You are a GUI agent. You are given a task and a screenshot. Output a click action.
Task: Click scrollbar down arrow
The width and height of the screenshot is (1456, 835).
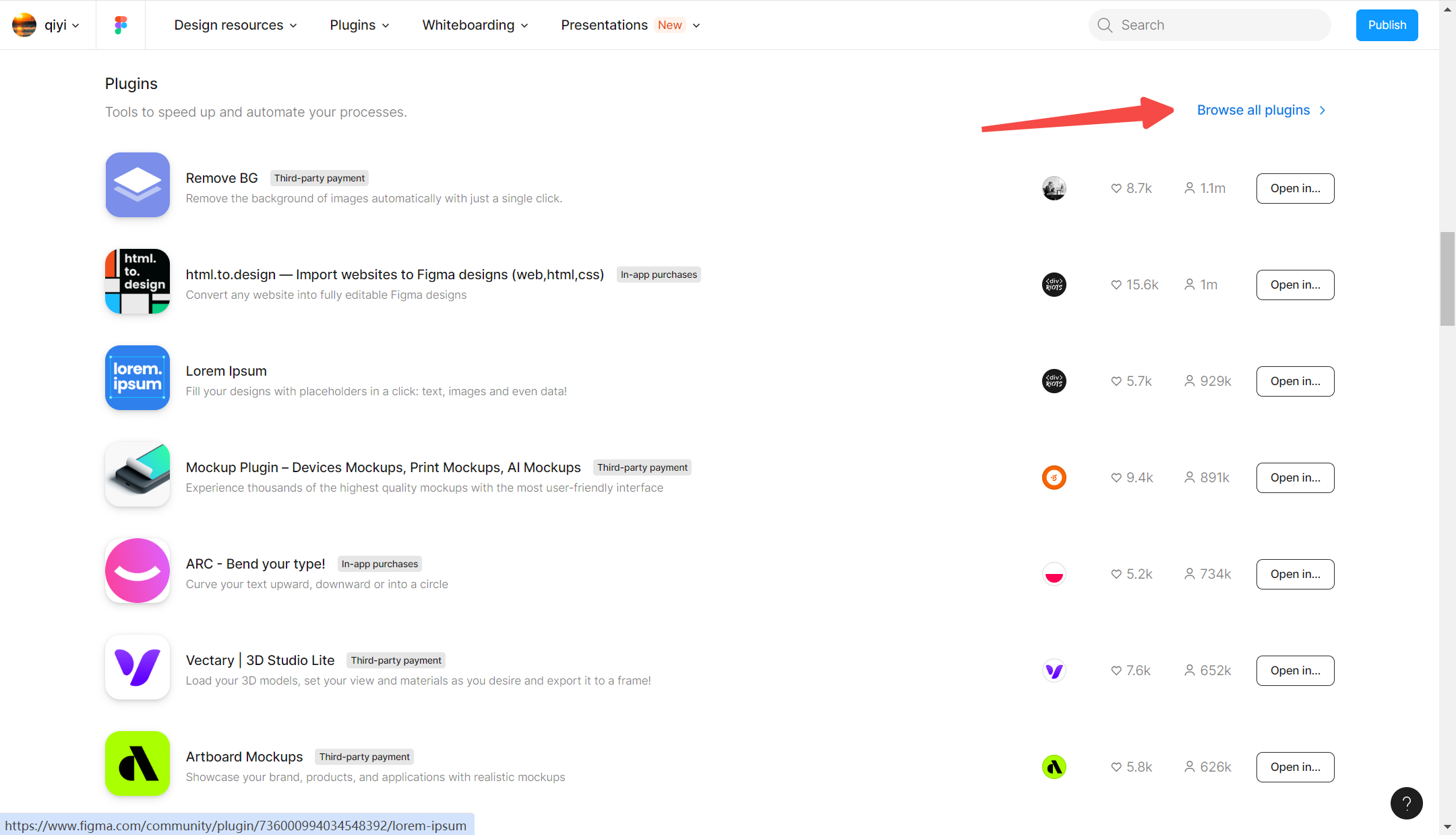point(1447,827)
